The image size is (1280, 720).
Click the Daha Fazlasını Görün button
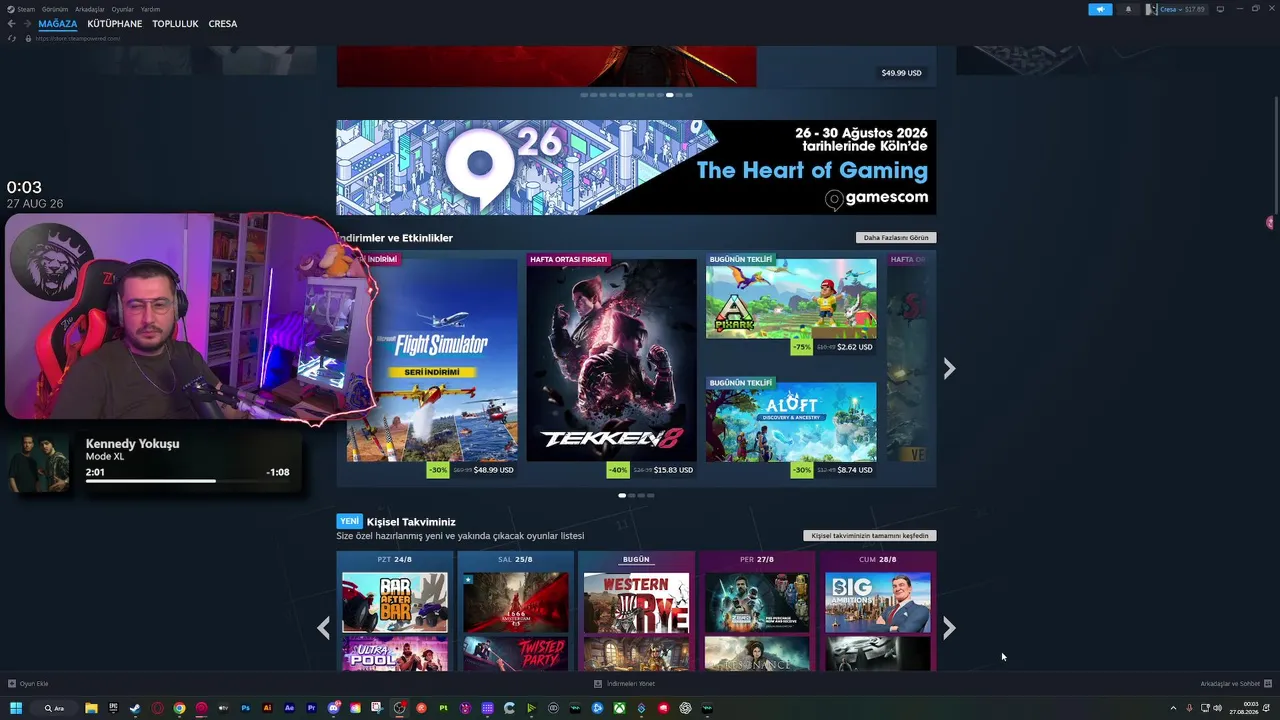896,238
